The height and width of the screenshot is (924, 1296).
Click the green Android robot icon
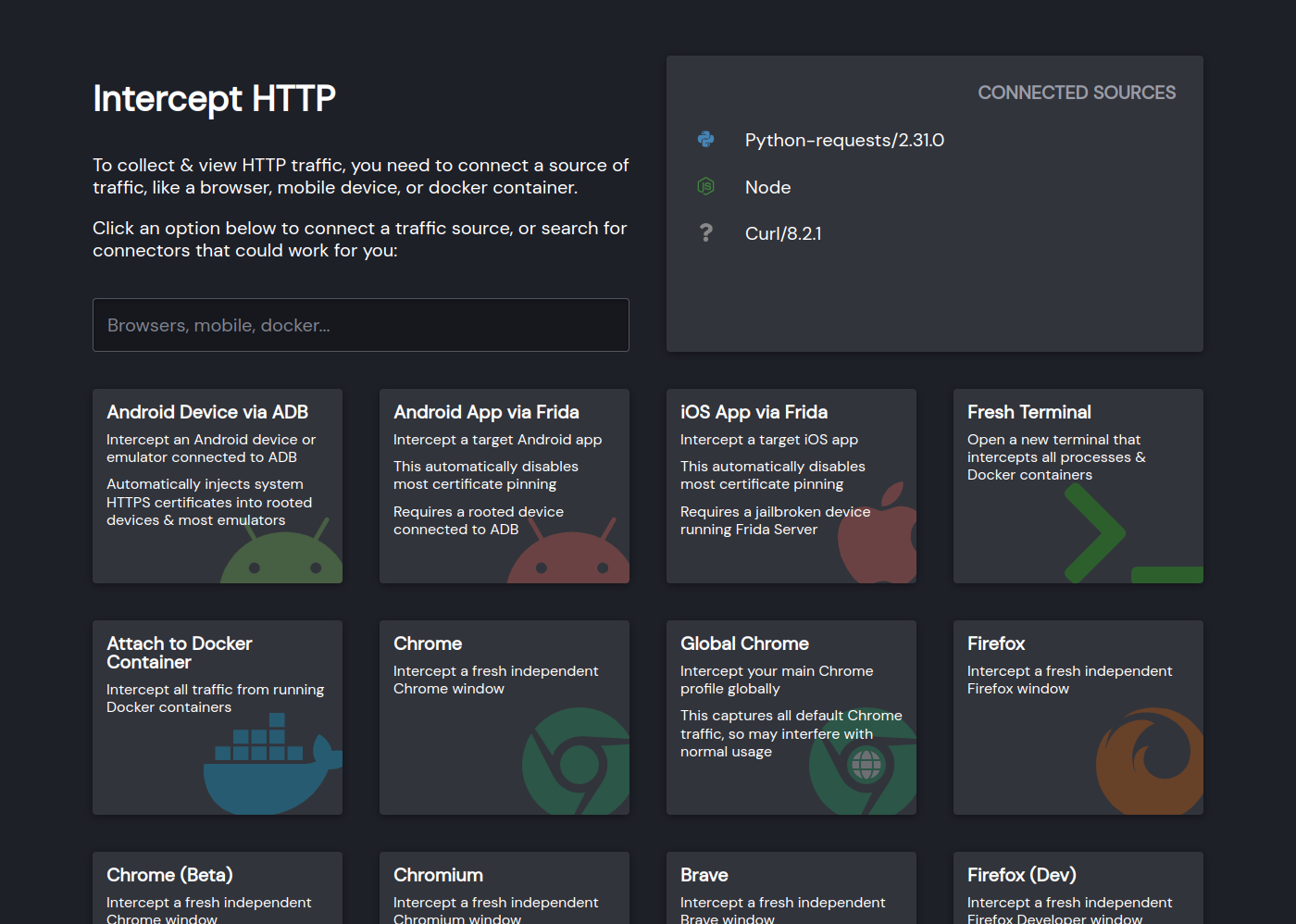coord(284,556)
